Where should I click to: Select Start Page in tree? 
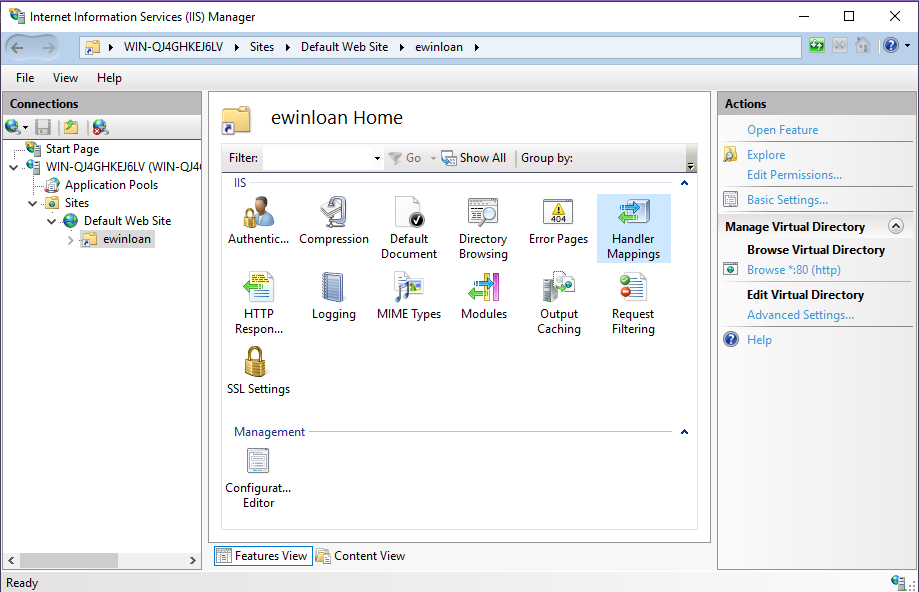click(x=72, y=149)
